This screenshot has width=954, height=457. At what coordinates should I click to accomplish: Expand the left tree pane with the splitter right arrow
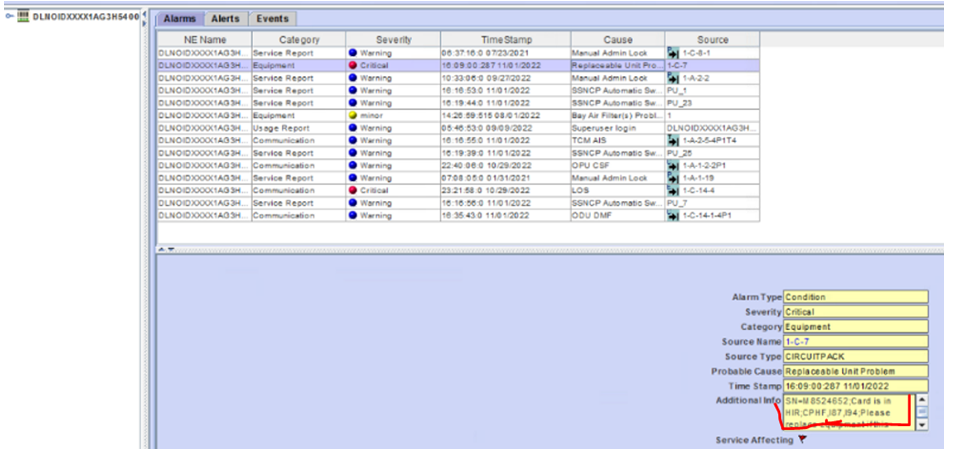coord(145,23)
